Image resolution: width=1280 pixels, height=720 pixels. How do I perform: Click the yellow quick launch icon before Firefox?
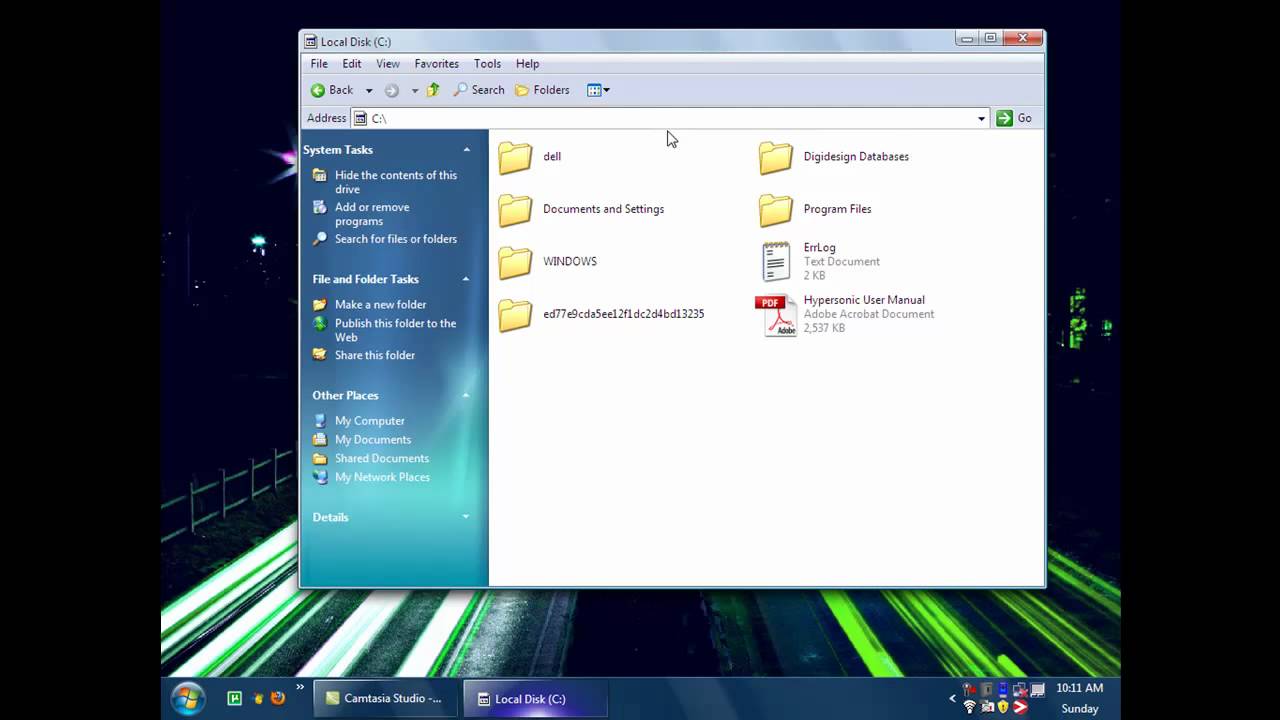click(x=258, y=699)
